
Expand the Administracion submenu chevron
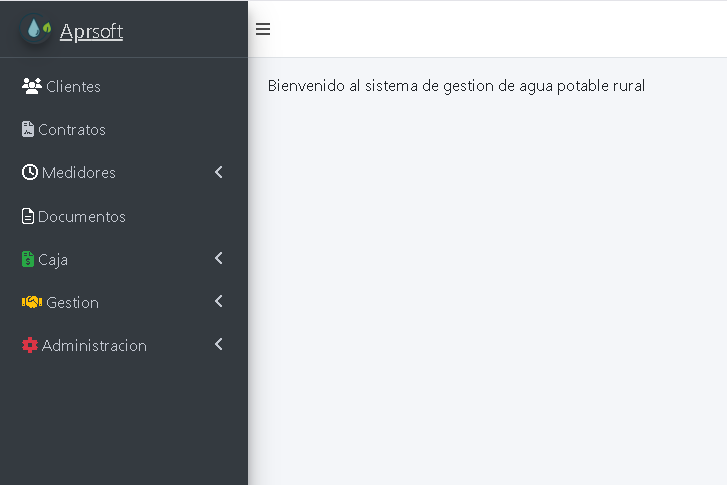[219, 344]
